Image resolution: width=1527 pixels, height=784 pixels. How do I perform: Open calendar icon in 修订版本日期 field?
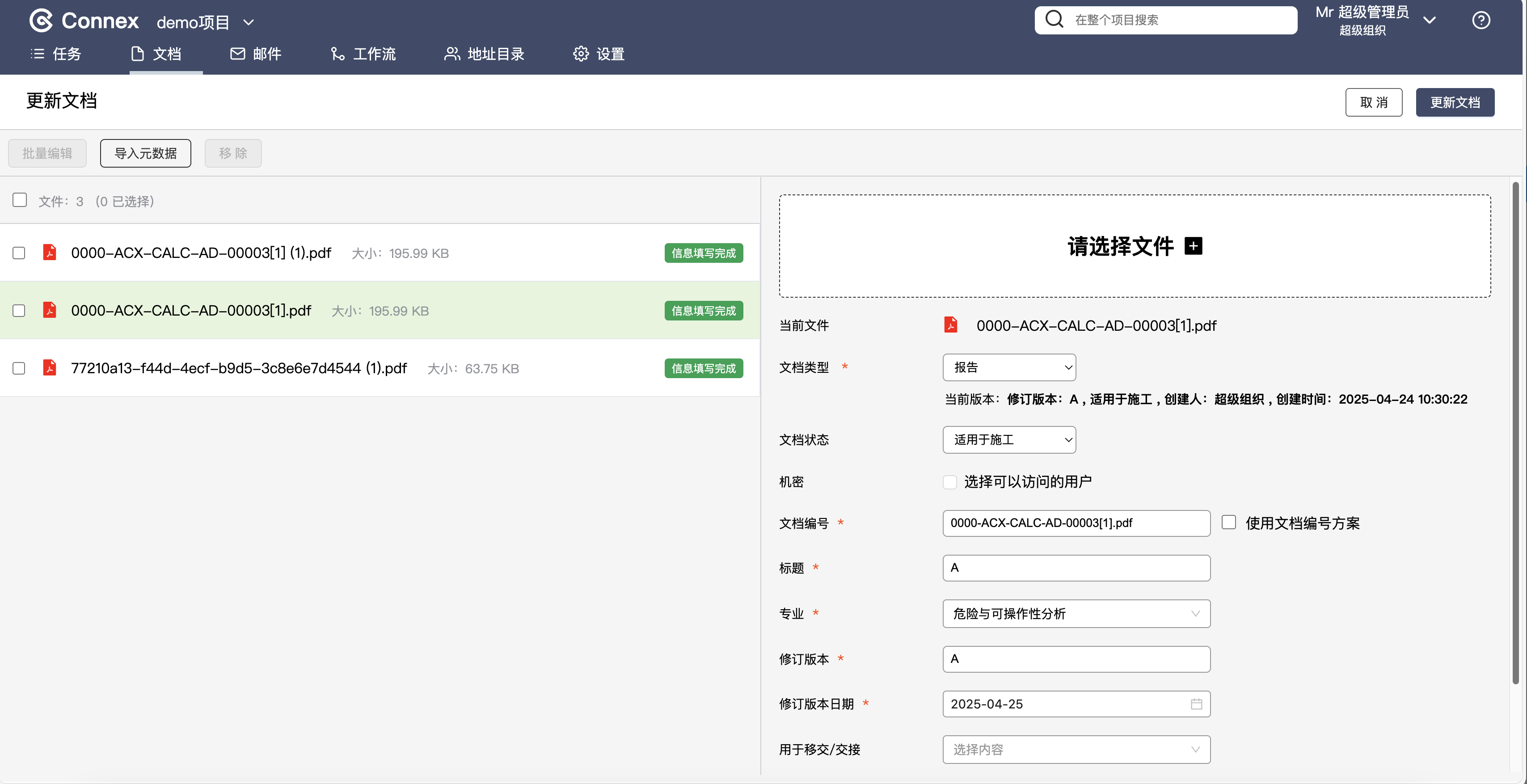pos(1196,704)
